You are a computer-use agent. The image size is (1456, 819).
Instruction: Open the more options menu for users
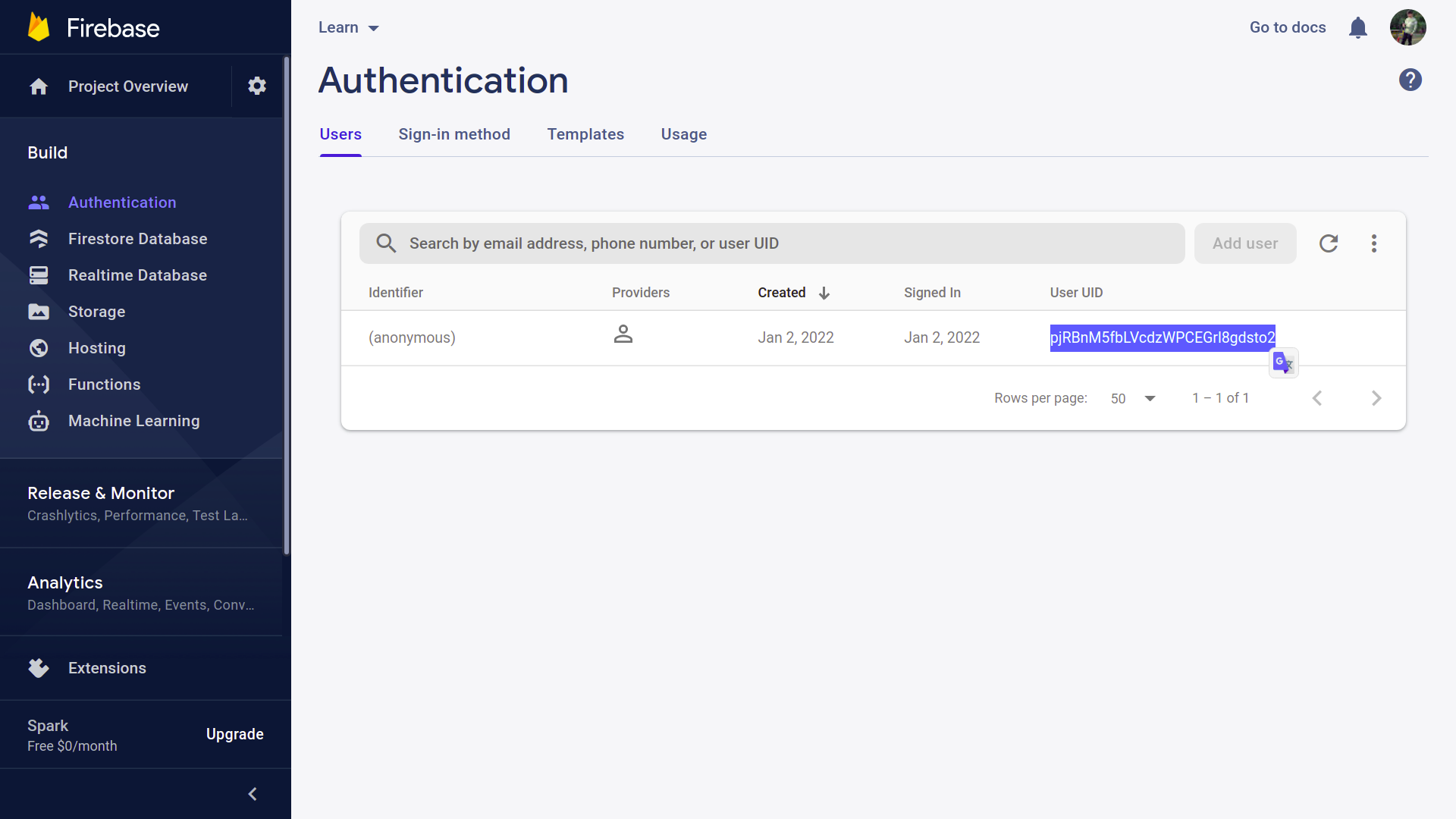(1374, 243)
